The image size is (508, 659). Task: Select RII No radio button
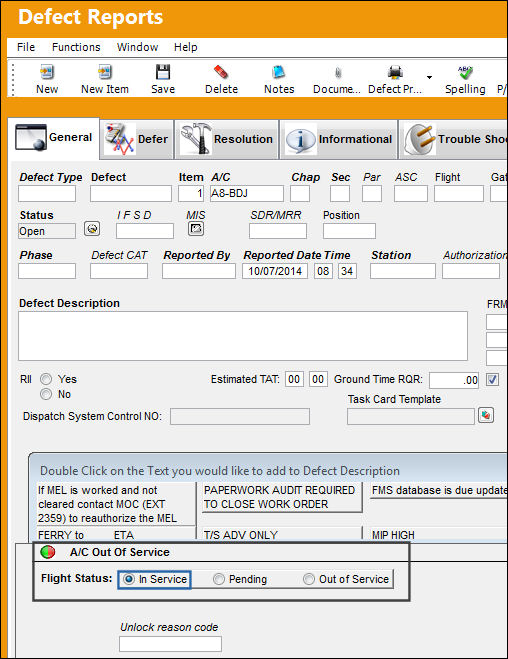click(46, 394)
